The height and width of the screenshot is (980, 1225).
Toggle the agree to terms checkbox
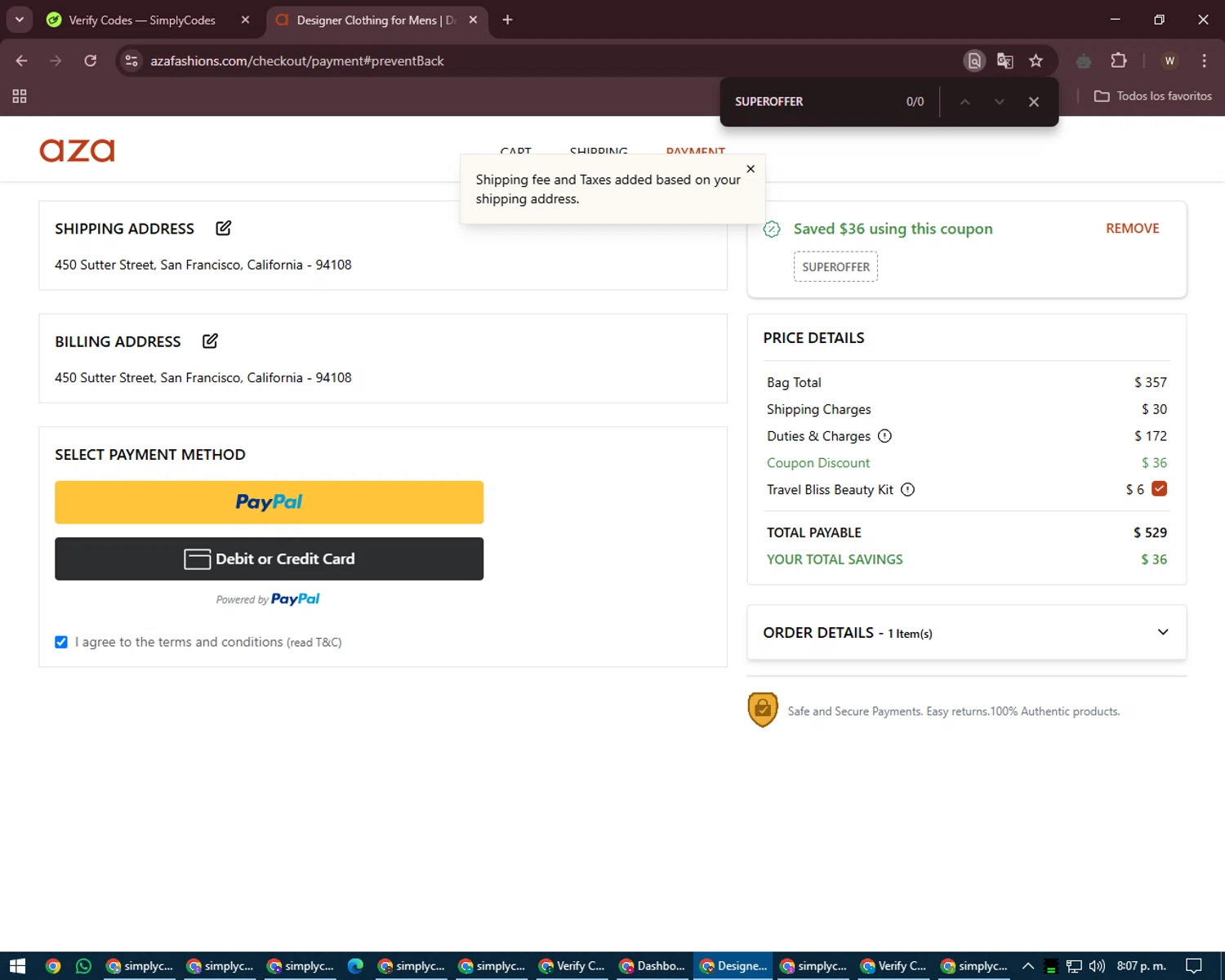pos(61,642)
